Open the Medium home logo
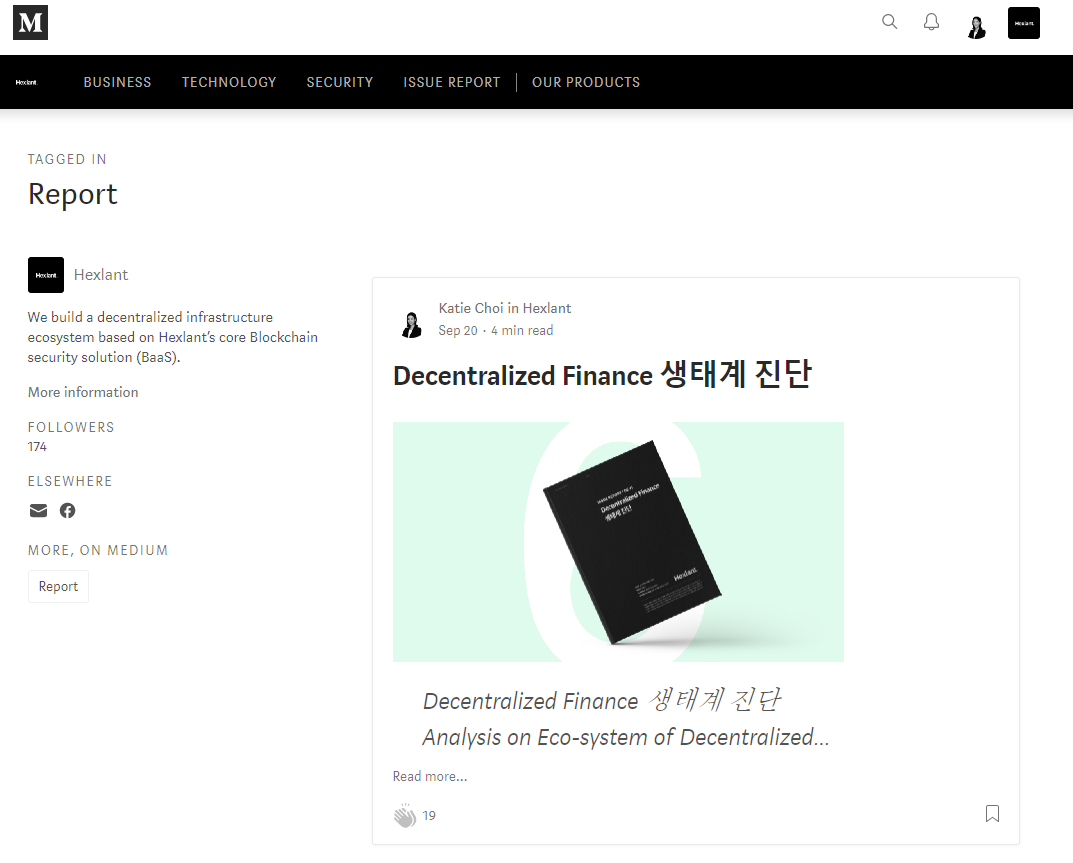 30,23
